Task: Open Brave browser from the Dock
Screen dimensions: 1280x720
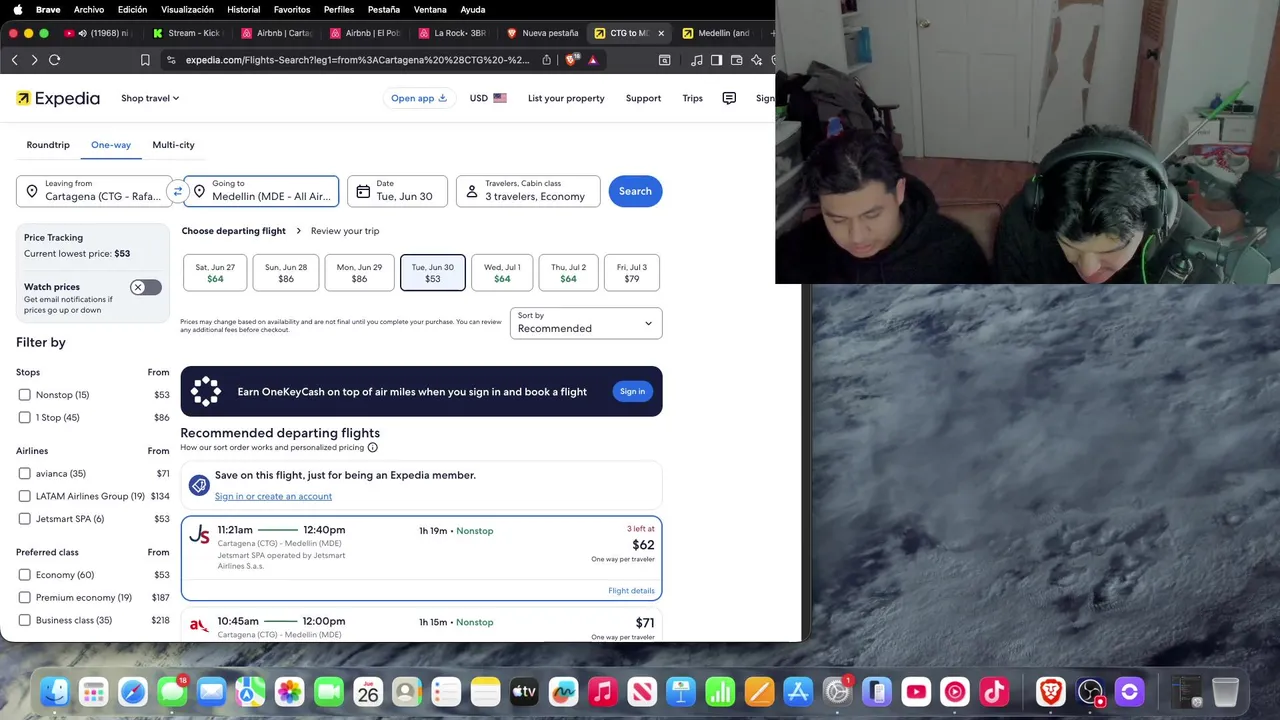Action: tap(1050, 691)
